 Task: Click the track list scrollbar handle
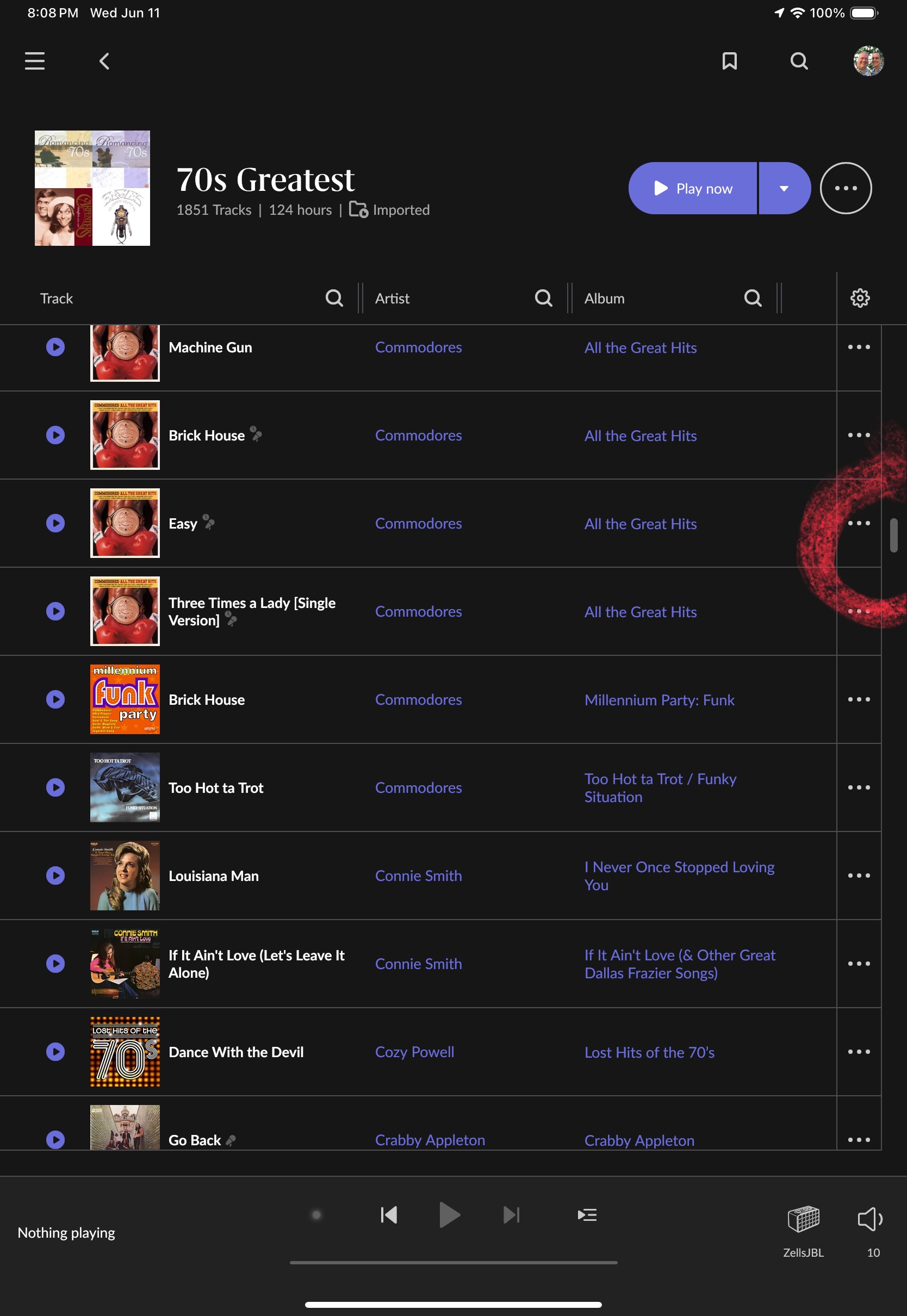click(x=893, y=535)
